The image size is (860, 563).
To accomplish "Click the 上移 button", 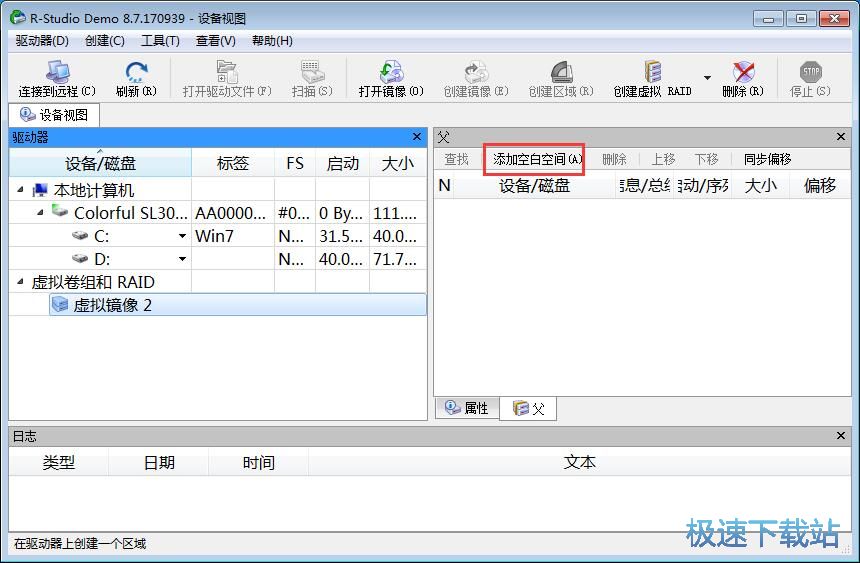I will pos(663,159).
